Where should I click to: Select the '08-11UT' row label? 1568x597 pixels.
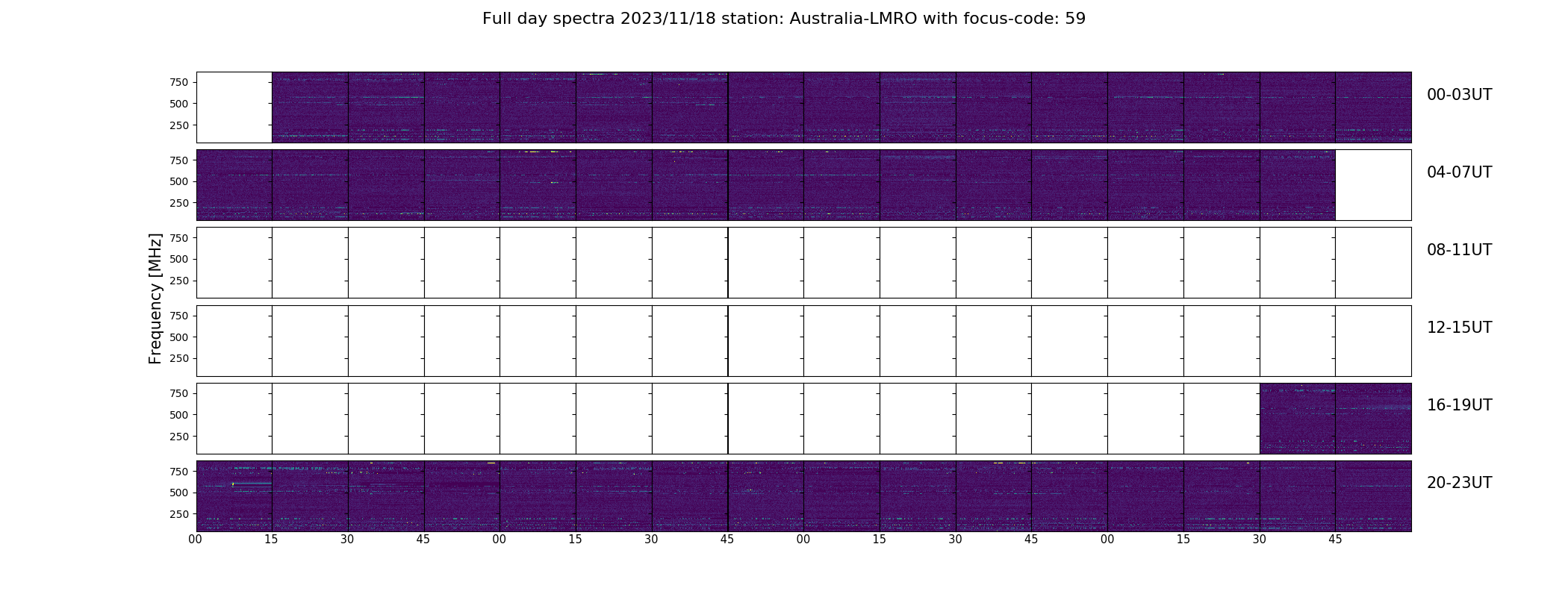pos(1459,250)
